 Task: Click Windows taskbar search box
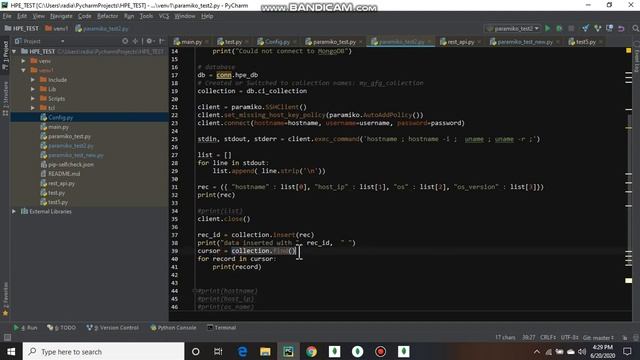coord(103,351)
